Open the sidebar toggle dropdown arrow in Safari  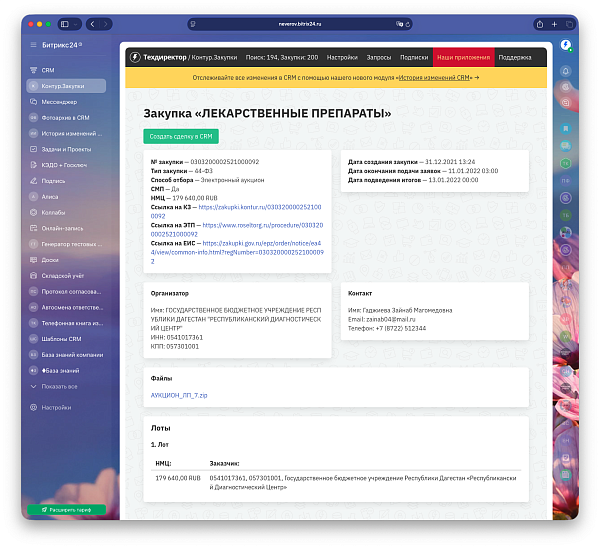click(x=75, y=24)
